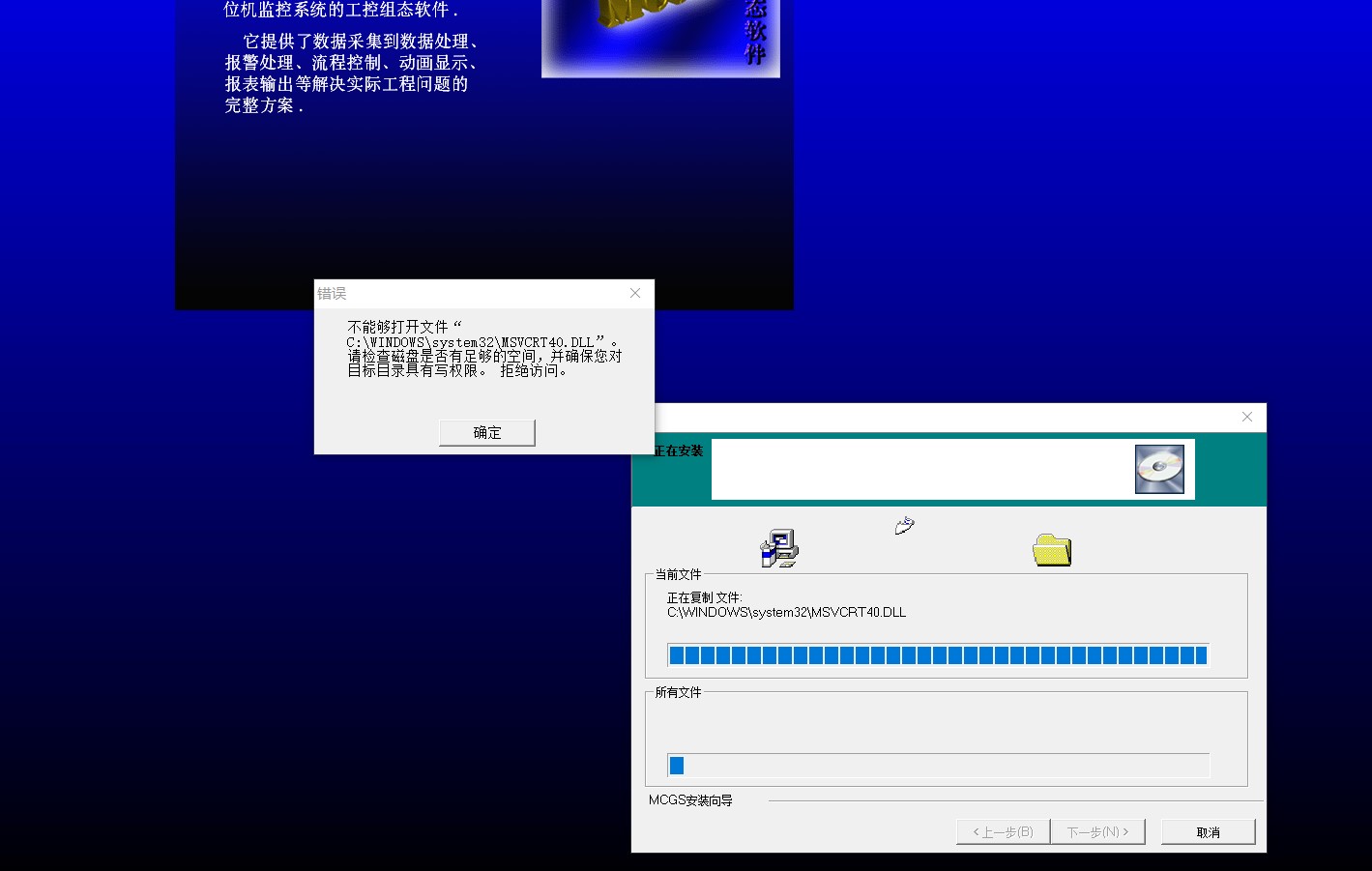
Task: Click the 确定 button in the error dialog
Action: [486, 432]
